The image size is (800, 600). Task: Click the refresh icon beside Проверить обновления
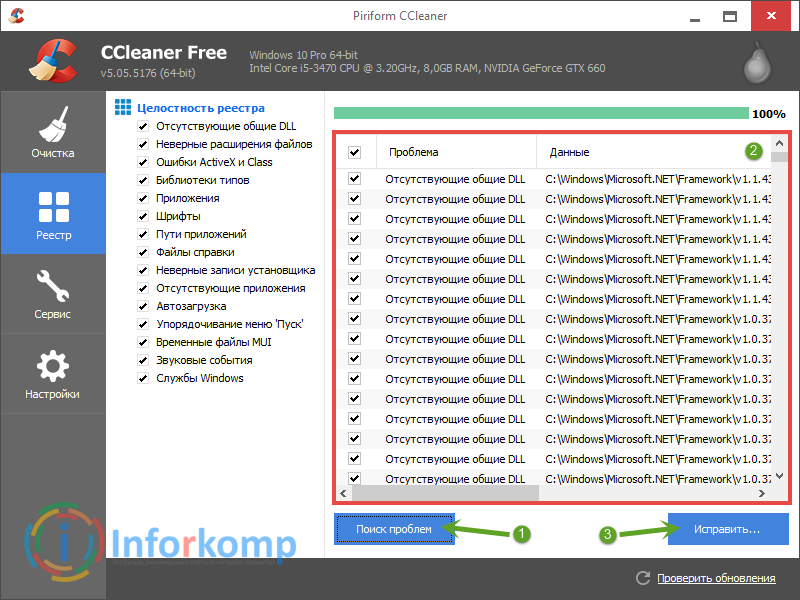643,578
